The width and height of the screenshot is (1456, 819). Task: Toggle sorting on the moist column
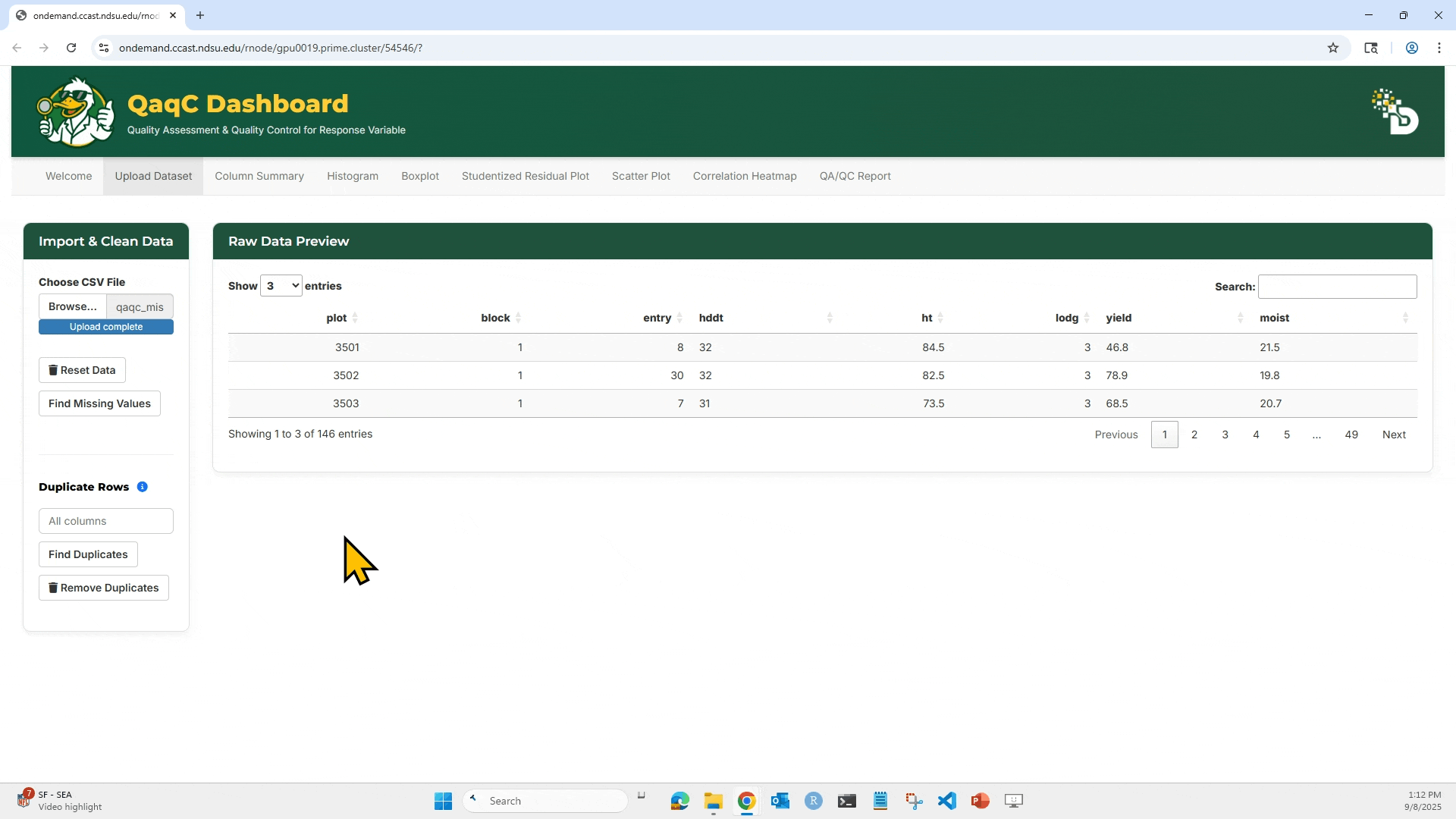(x=1274, y=318)
